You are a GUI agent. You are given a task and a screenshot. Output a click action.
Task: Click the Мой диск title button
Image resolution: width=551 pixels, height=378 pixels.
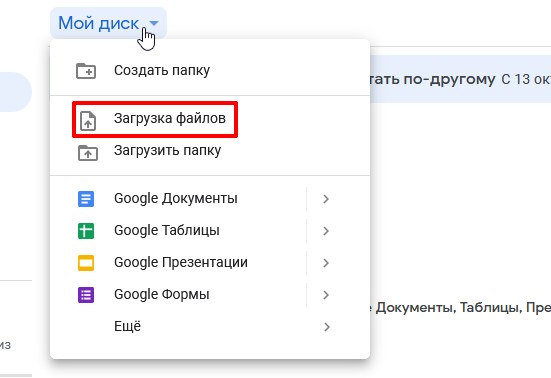108,23
